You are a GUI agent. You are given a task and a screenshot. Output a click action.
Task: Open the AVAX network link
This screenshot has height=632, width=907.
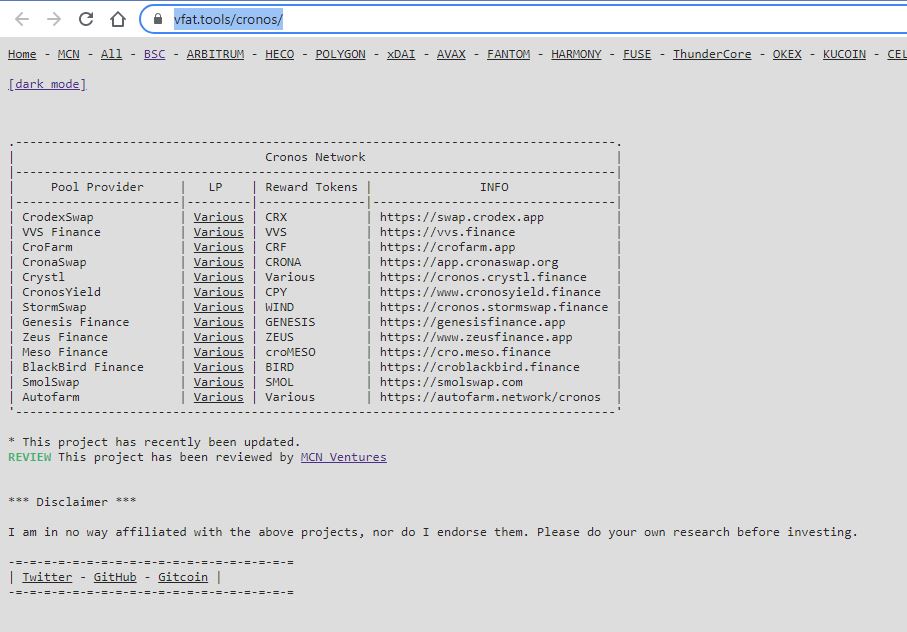tap(451, 54)
